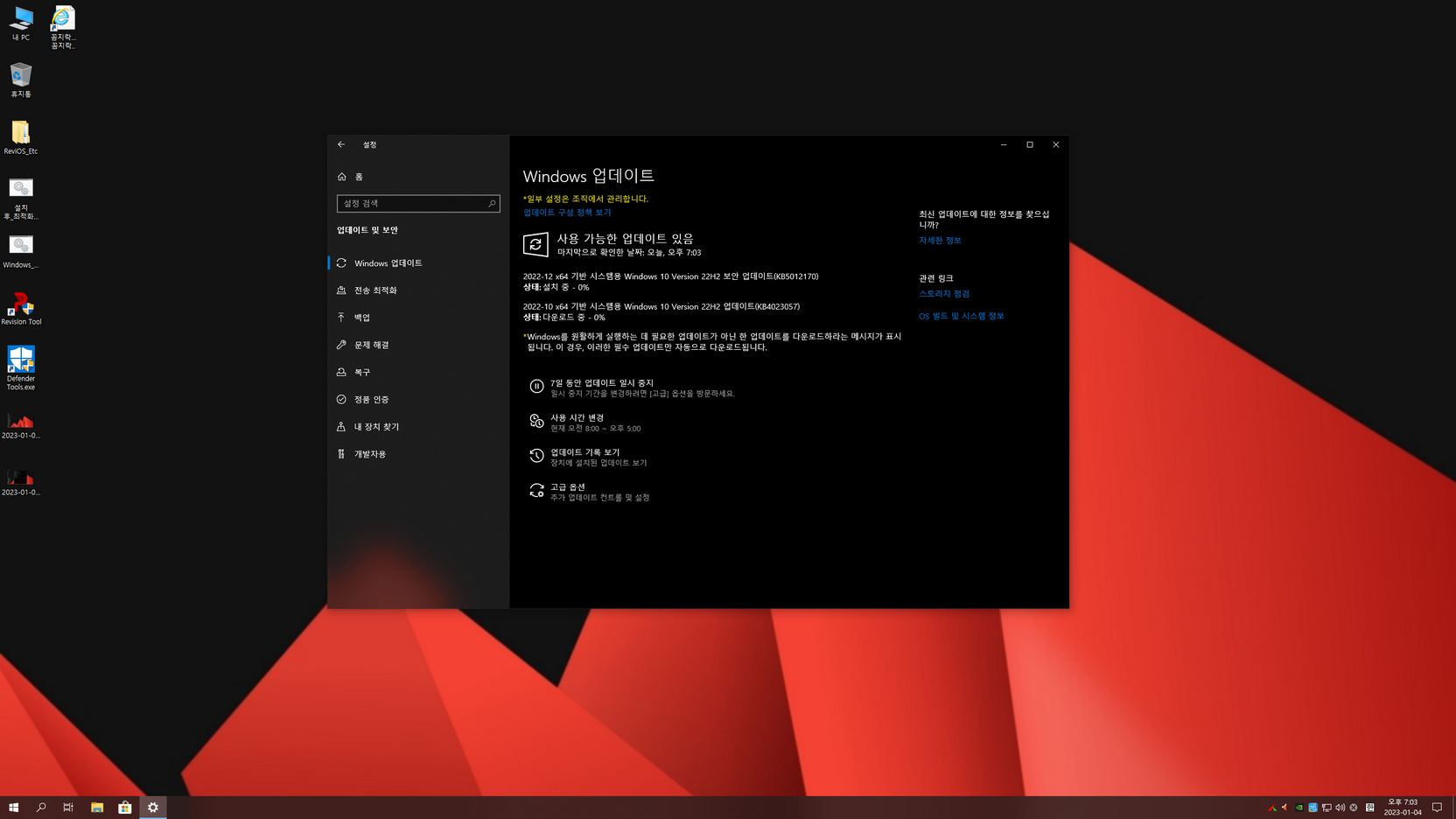Click the KB4023057 update entry text
This screenshot has height=819, width=1456.
coord(661,307)
